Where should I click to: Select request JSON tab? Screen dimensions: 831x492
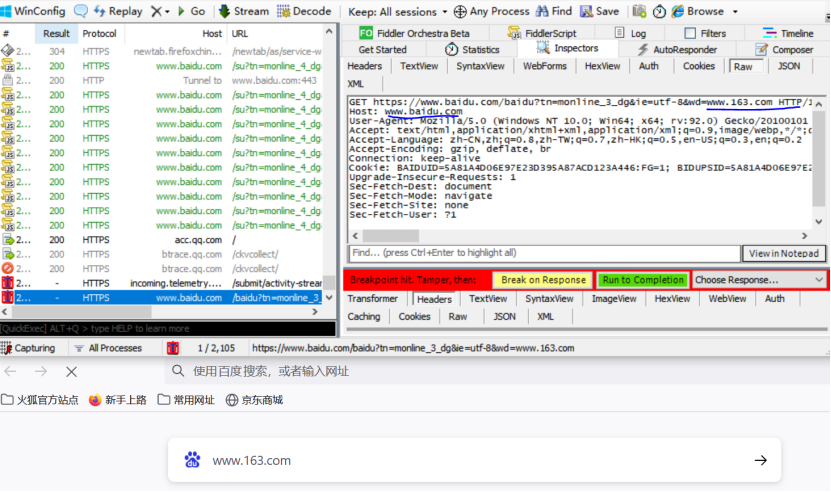click(x=789, y=66)
